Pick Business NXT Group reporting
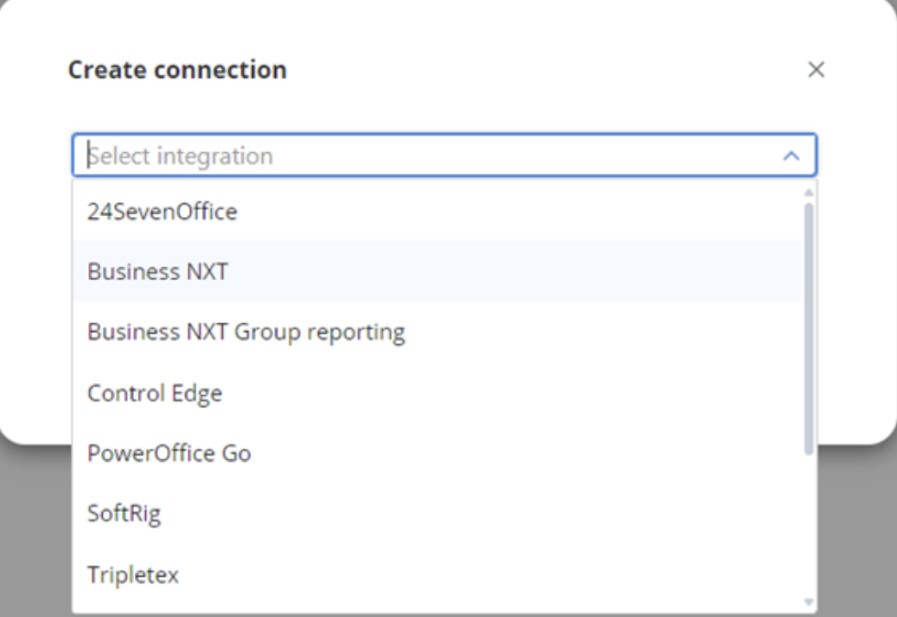This screenshot has height=617, width=897. click(246, 332)
